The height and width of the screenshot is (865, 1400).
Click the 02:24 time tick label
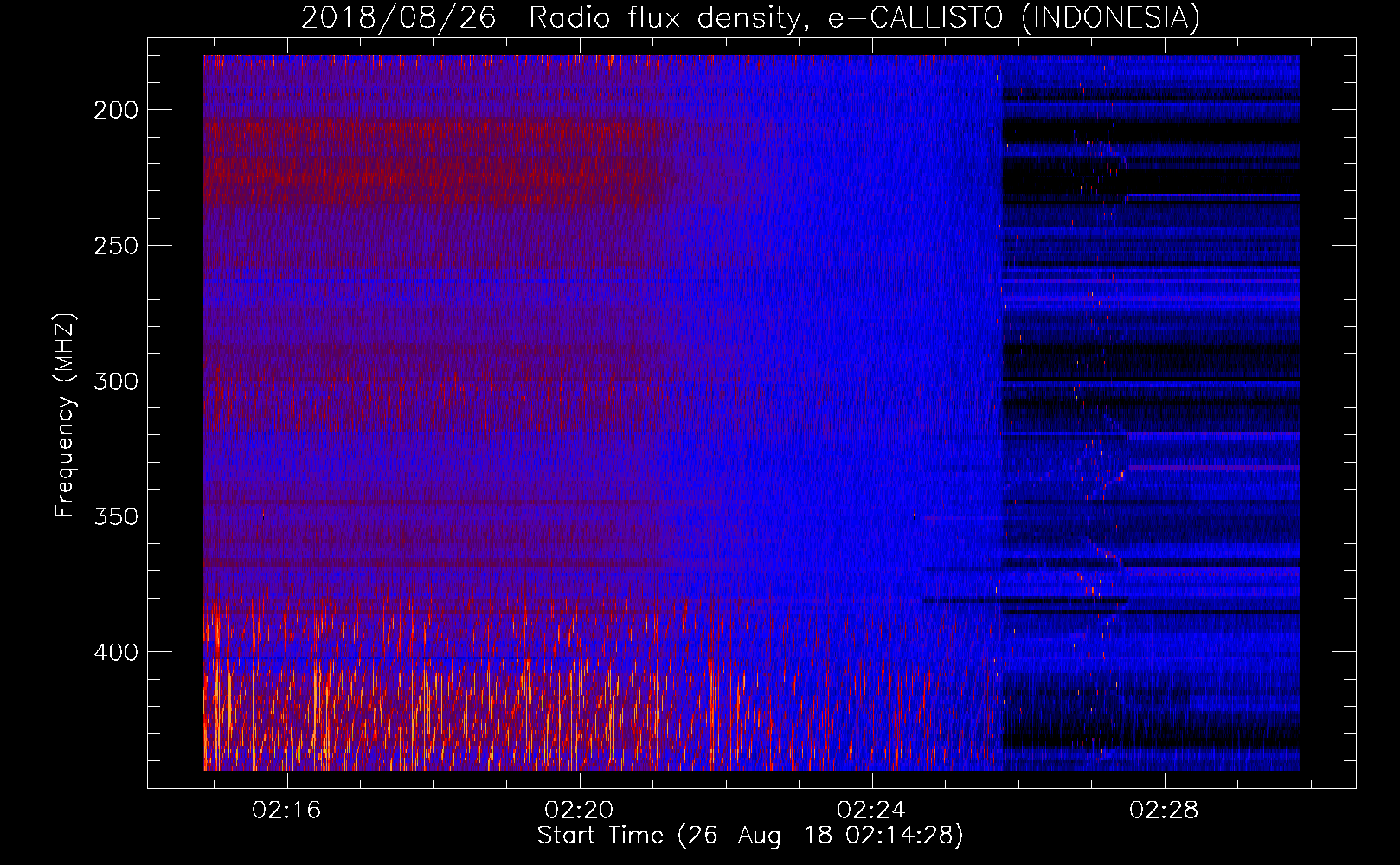871,810
